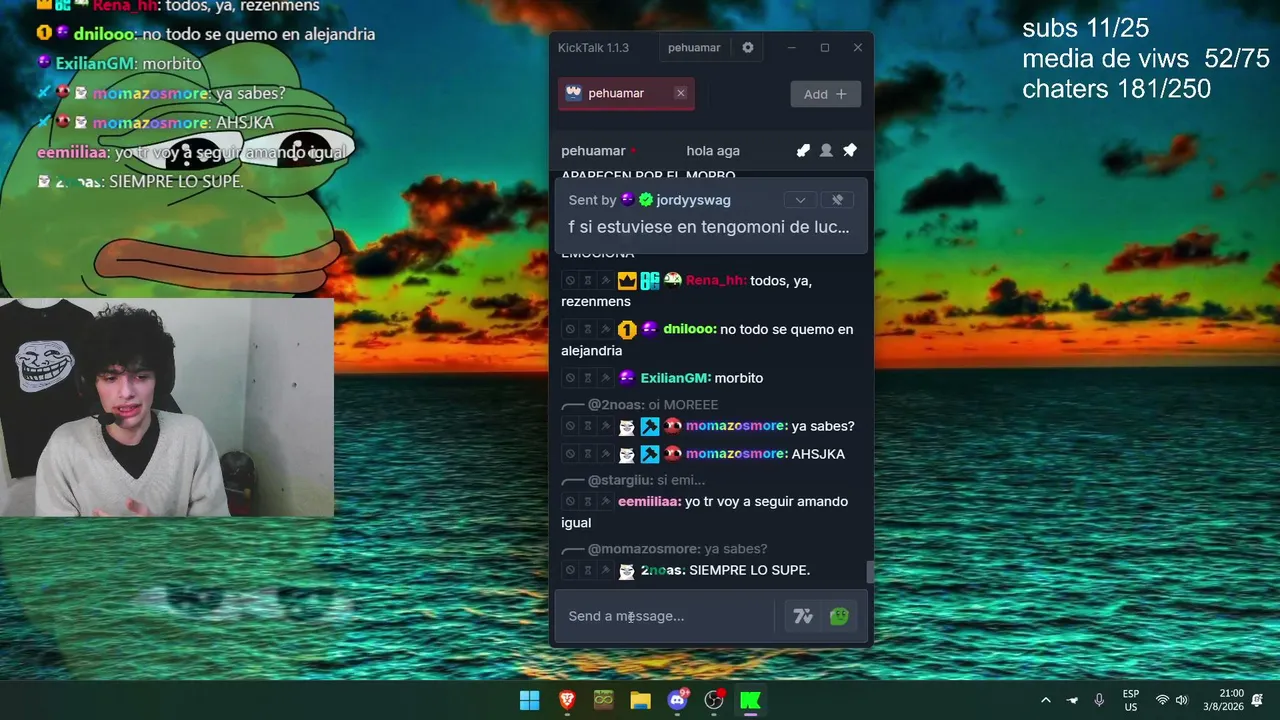Viewport: 1280px width, 720px height.
Task: Jump to replied message '@2noas: oi MOREEE'
Action: pos(652,405)
